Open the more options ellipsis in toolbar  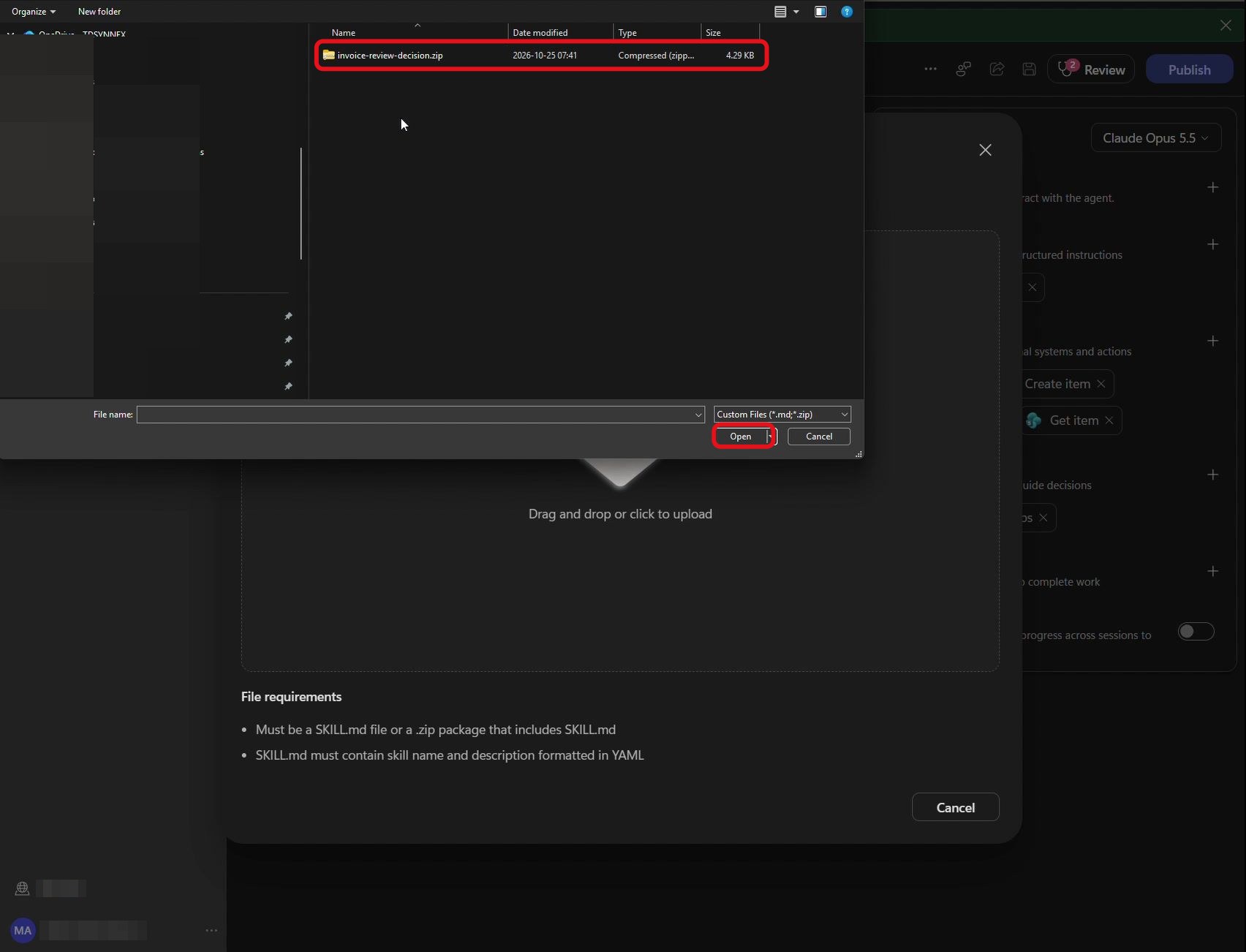[x=930, y=69]
